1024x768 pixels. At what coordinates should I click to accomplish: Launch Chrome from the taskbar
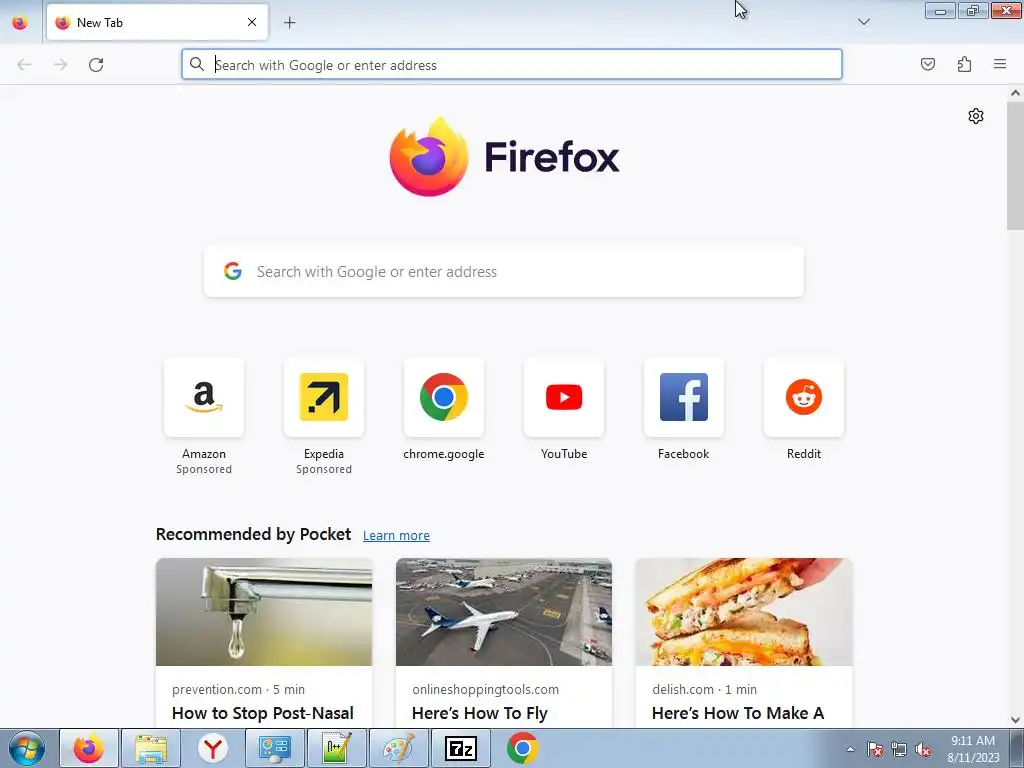[x=522, y=748]
